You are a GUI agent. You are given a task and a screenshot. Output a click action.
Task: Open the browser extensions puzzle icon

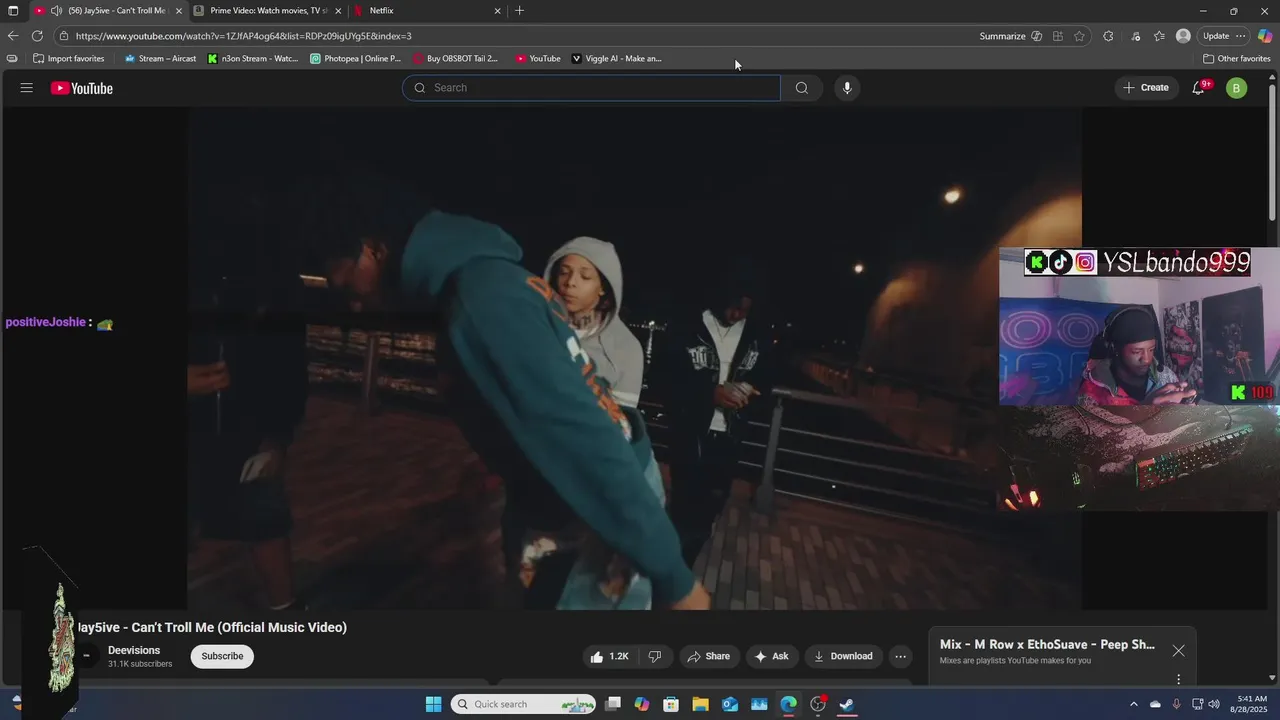click(x=1108, y=36)
